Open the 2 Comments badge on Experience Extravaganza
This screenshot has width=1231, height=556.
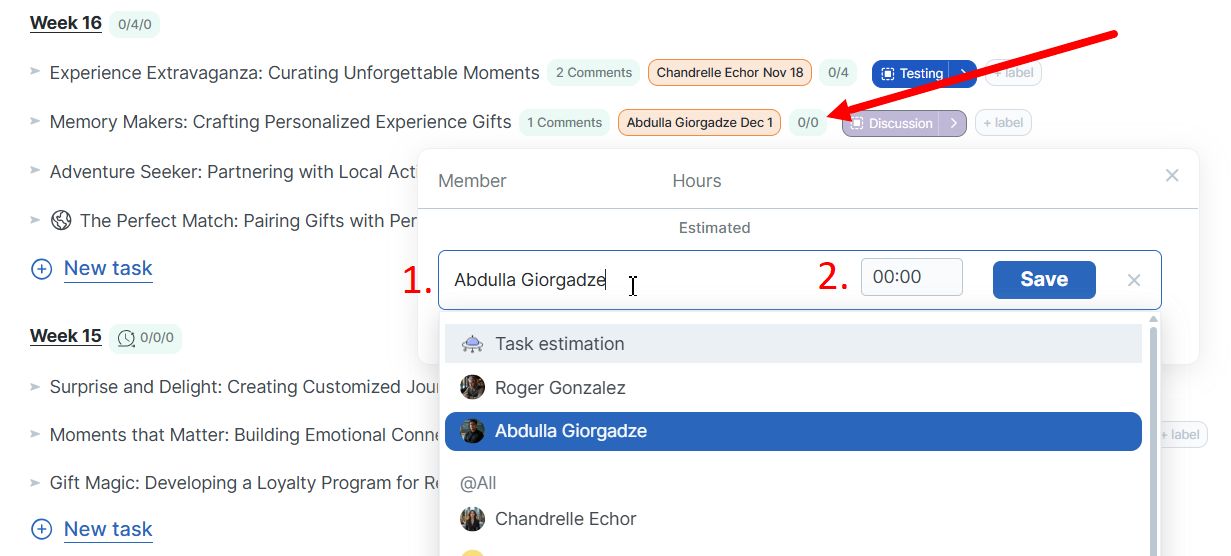(x=593, y=73)
